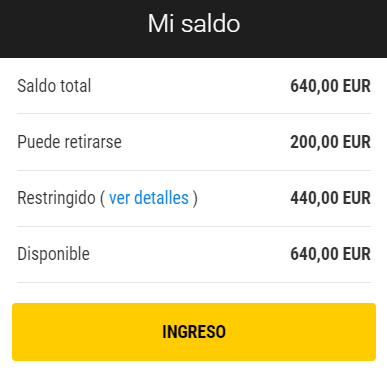Click the EUR currency code in Restringido row
Image resolution: width=387 pixels, height=379 pixels.
pyautogui.click(x=357, y=198)
